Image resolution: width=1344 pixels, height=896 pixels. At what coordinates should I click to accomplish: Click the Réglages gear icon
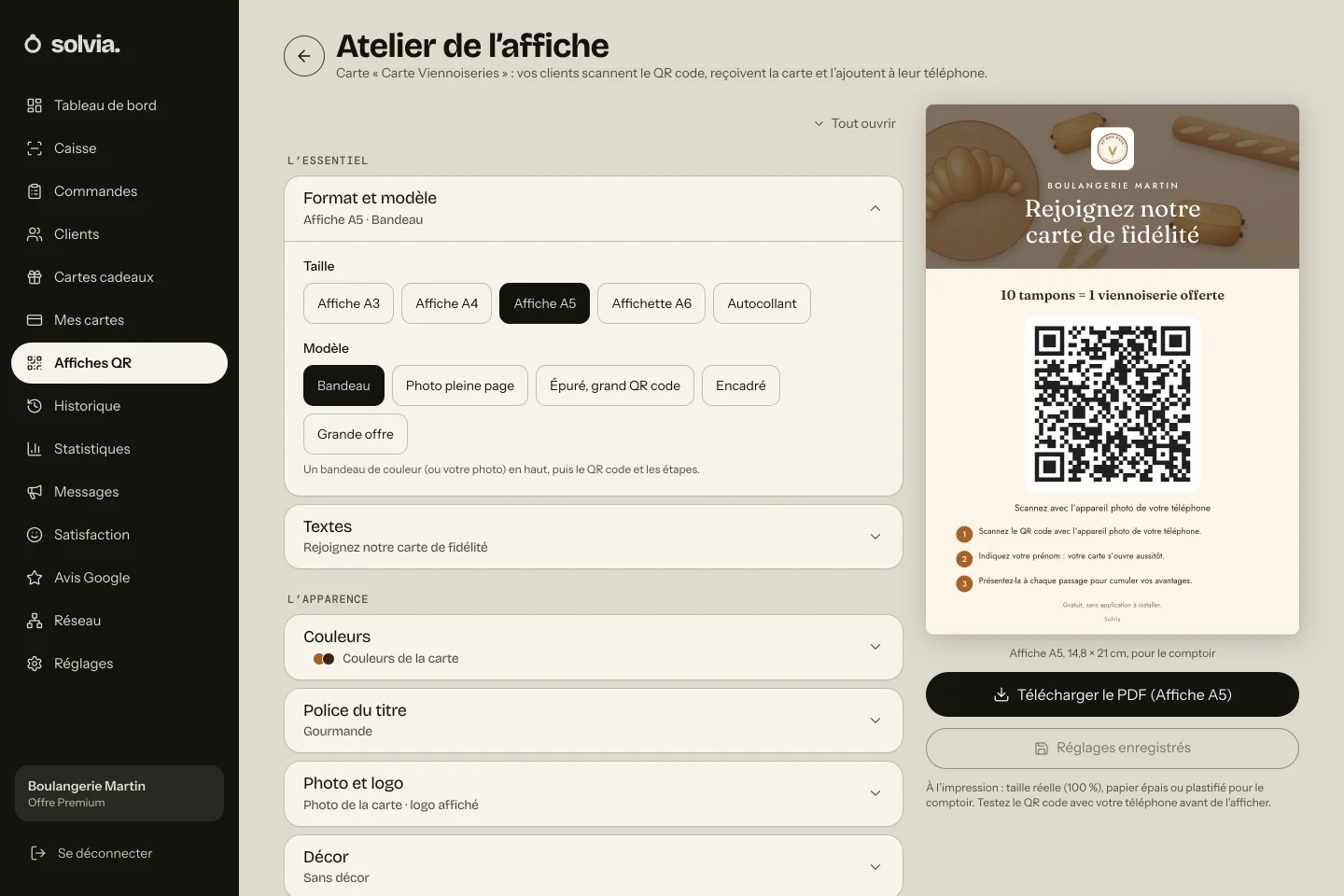tap(35, 664)
